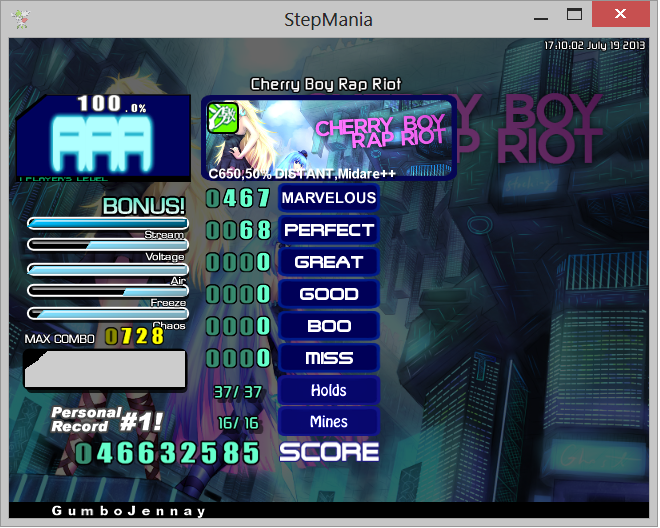Click the Stream radar bar

[x=108, y=223]
